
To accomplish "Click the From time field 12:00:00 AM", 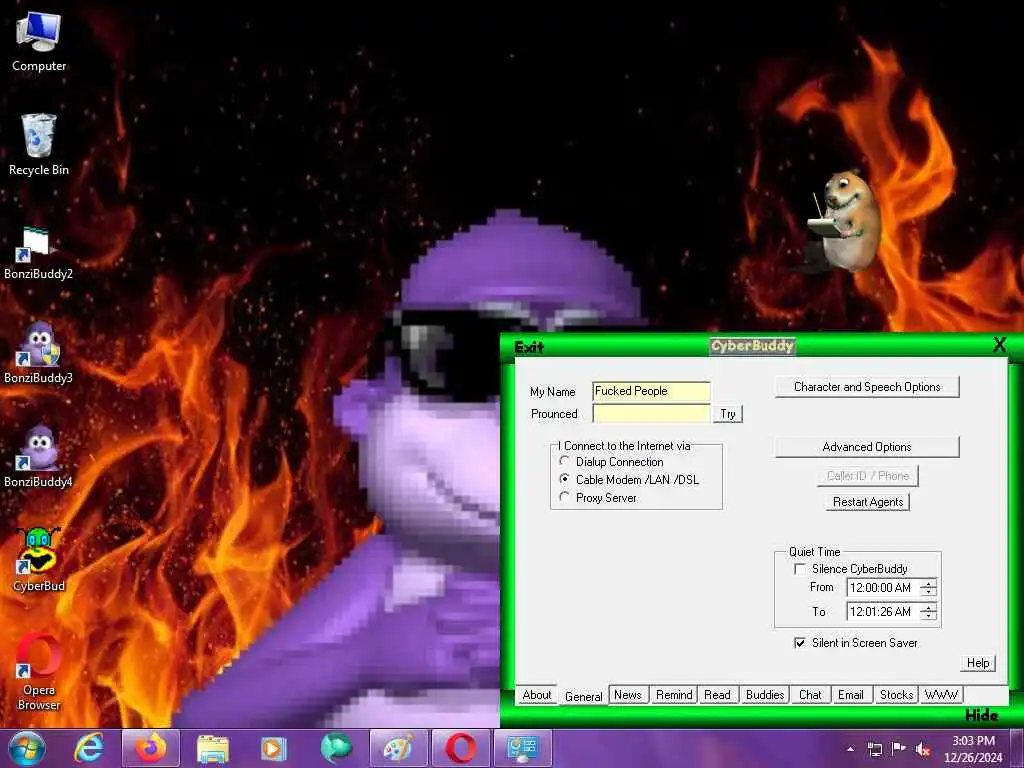I will [882, 587].
